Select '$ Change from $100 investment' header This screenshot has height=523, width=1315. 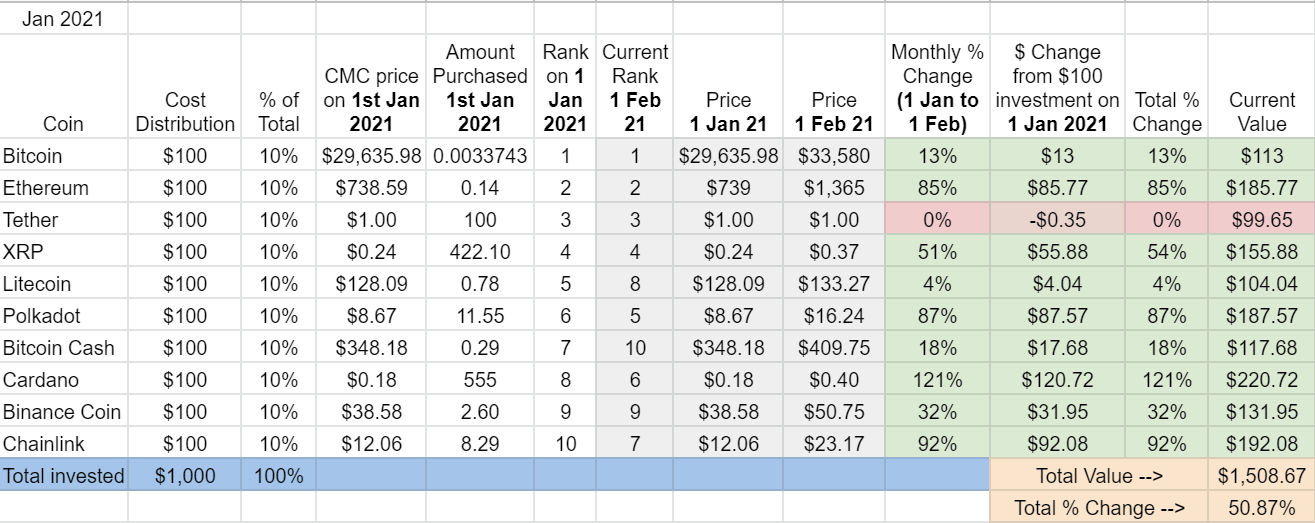pos(1057,87)
